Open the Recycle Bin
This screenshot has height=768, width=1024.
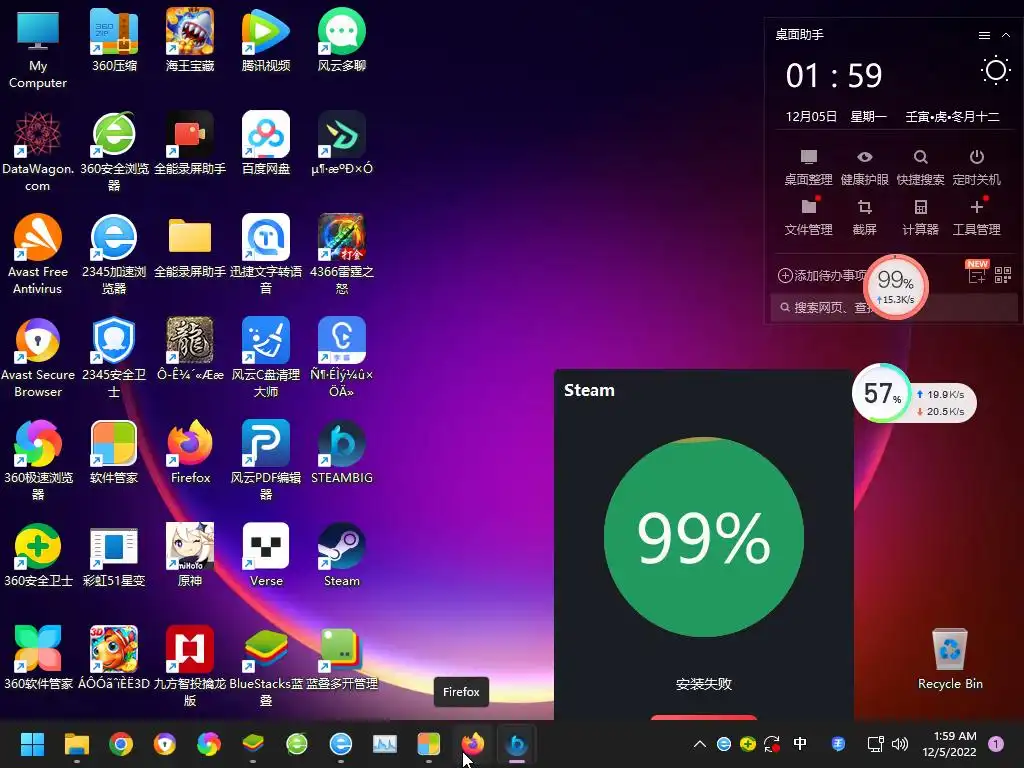click(950, 660)
